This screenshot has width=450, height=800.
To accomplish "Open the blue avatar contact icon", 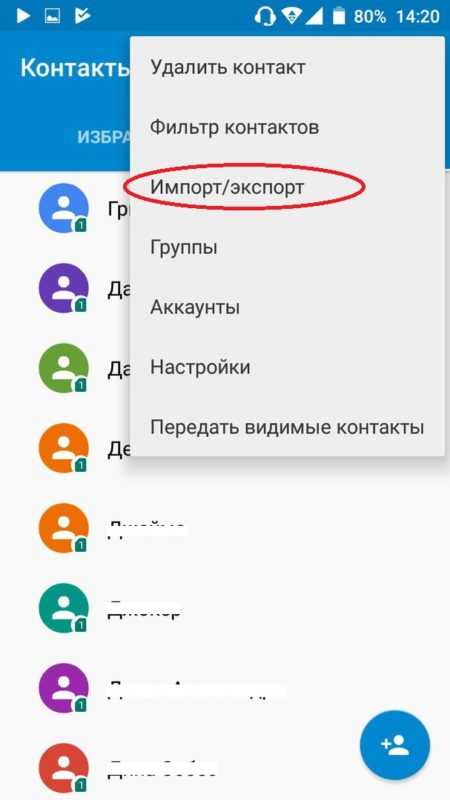I will click(63, 208).
